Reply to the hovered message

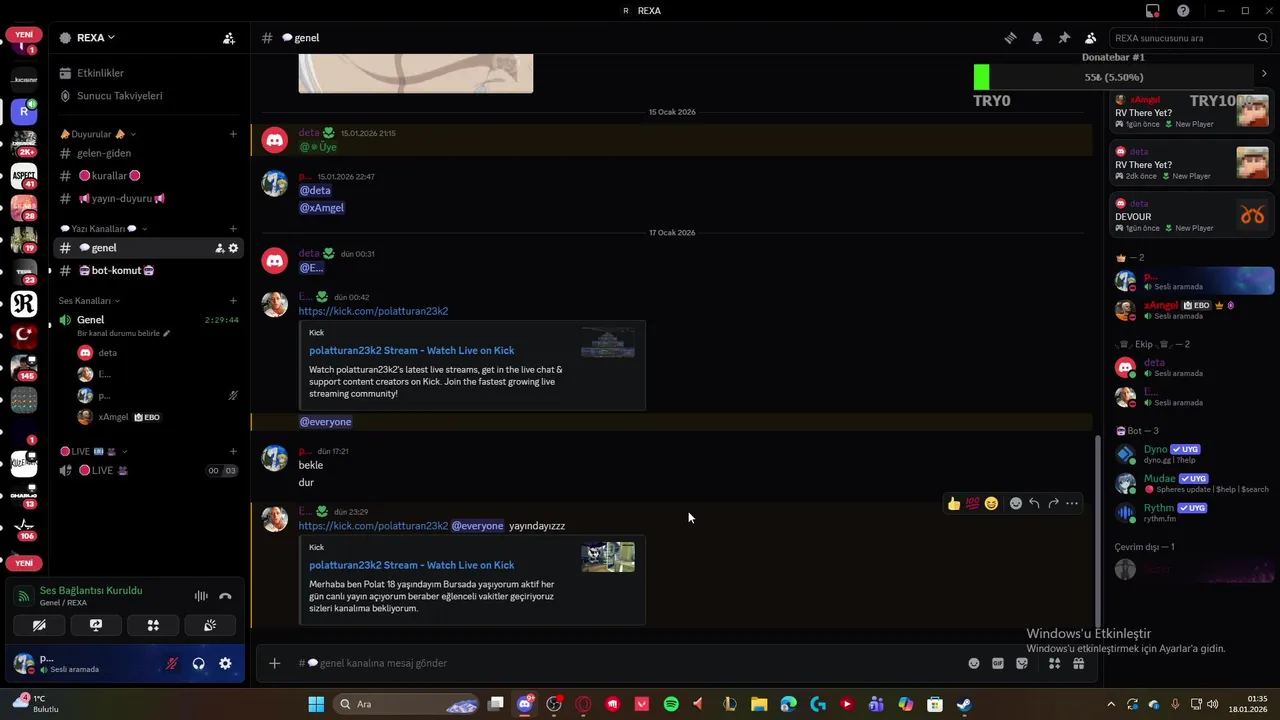pos(1034,503)
